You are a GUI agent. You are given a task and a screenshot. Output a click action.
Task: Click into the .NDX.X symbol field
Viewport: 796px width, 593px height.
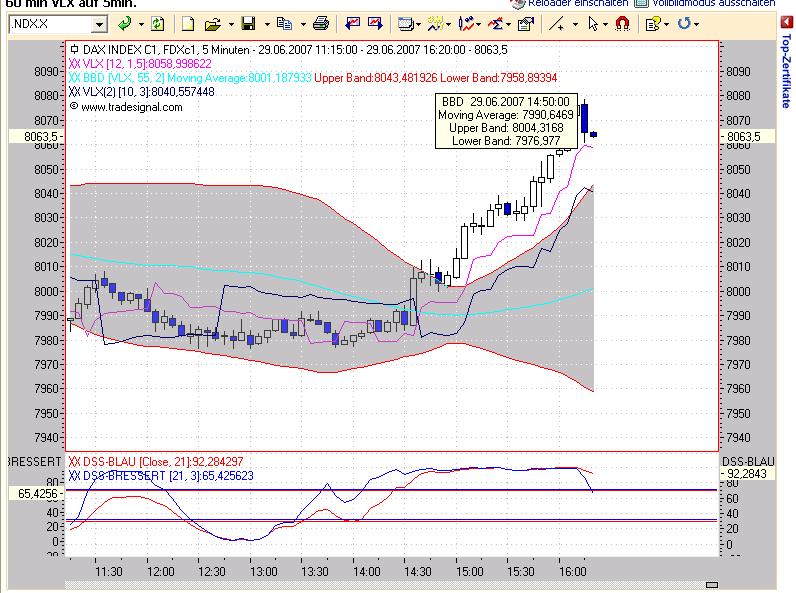tap(52, 24)
